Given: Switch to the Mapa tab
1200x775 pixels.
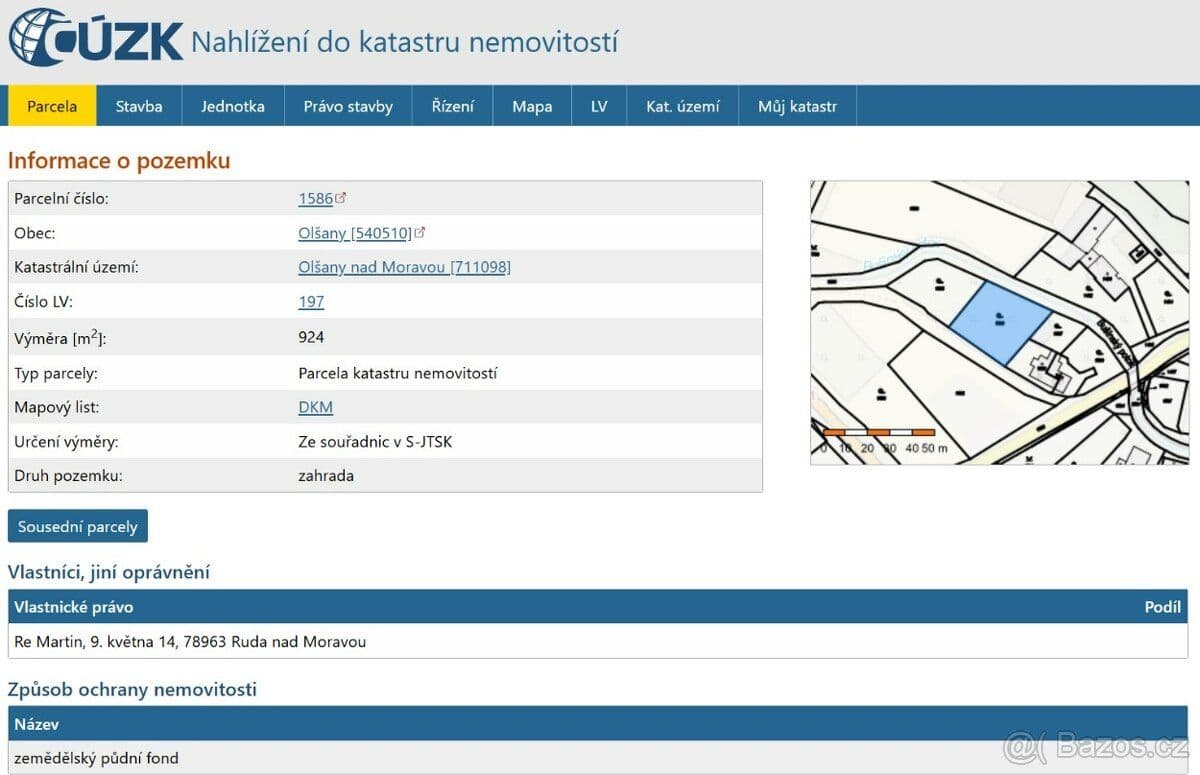Looking at the screenshot, I should pyautogui.click(x=531, y=105).
